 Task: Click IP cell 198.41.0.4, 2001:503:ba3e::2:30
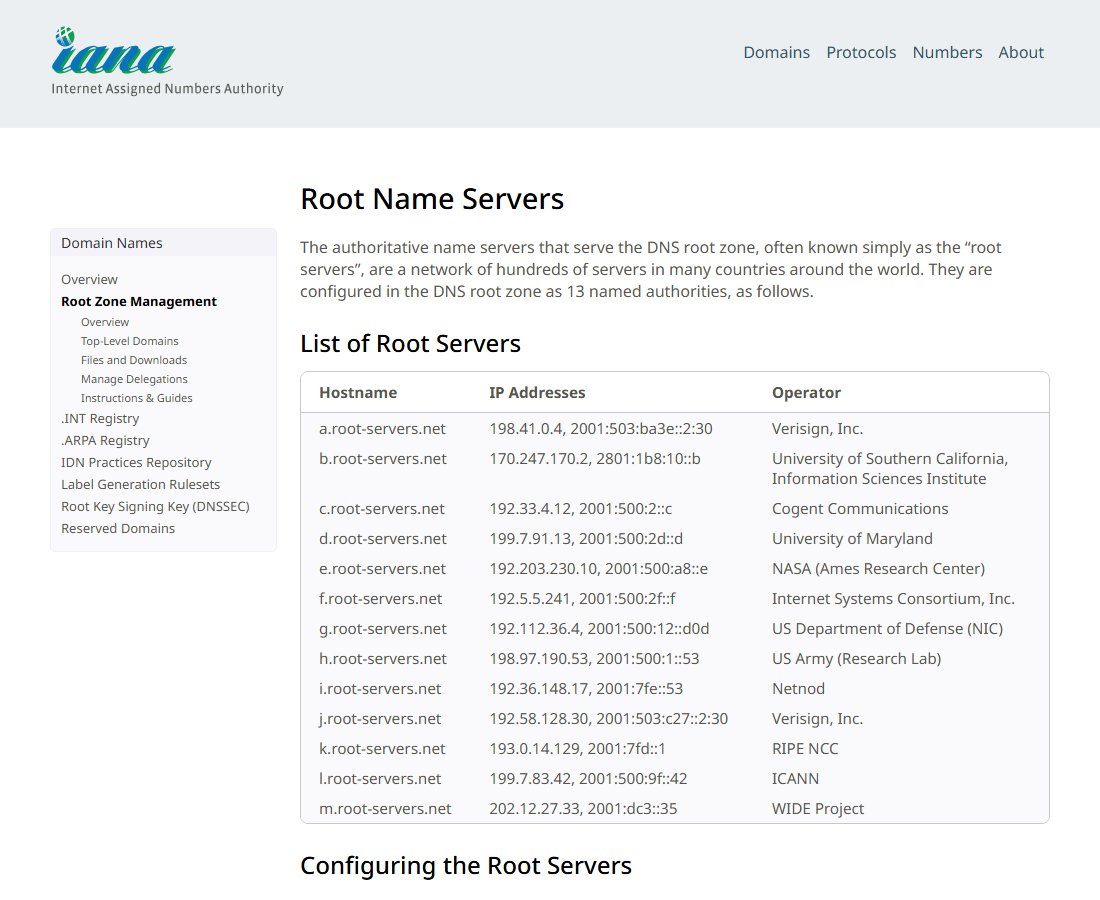point(601,429)
